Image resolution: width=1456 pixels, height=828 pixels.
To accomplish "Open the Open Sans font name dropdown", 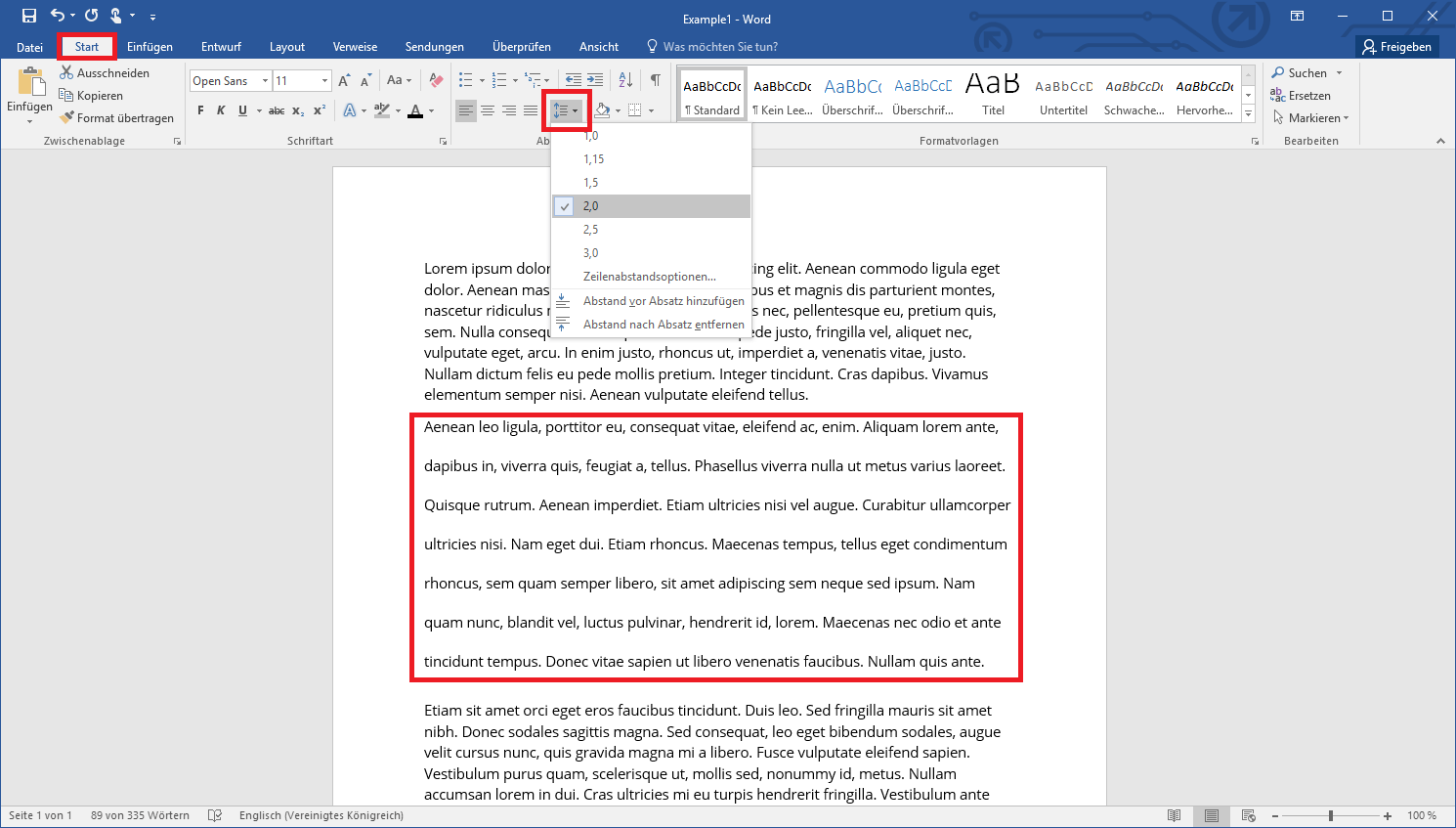I will pos(265,81).
